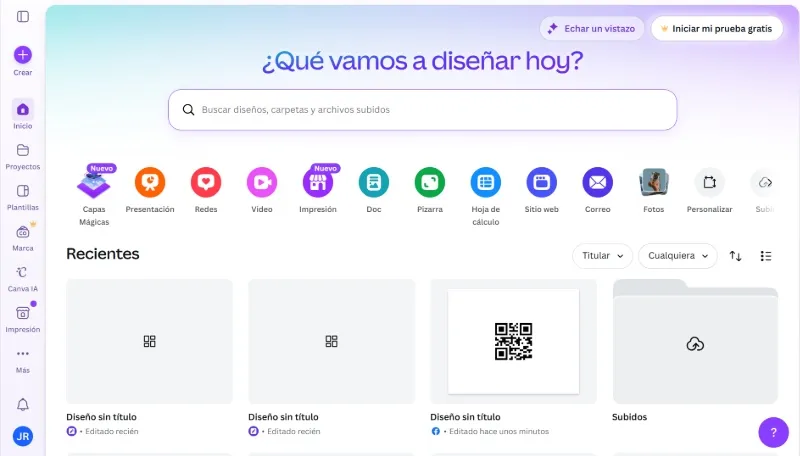
Task: Click the Recientes heading
Action: pos(103,254)
